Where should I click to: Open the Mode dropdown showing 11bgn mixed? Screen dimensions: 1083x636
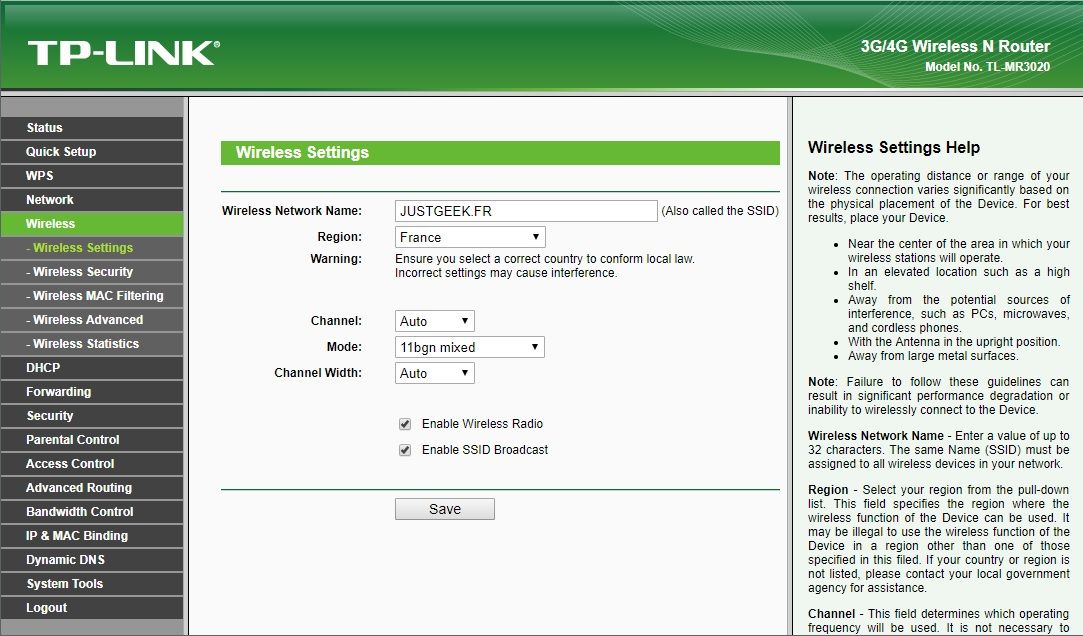coord(470,347)
